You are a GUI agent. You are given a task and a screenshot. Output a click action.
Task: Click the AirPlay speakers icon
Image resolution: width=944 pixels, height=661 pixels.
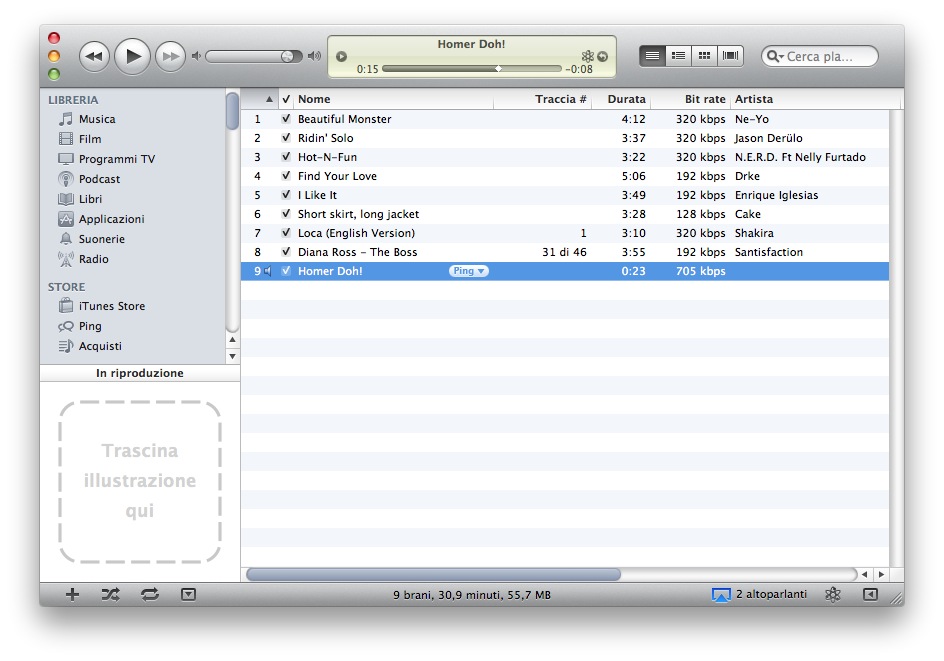(x=721, y=594)
